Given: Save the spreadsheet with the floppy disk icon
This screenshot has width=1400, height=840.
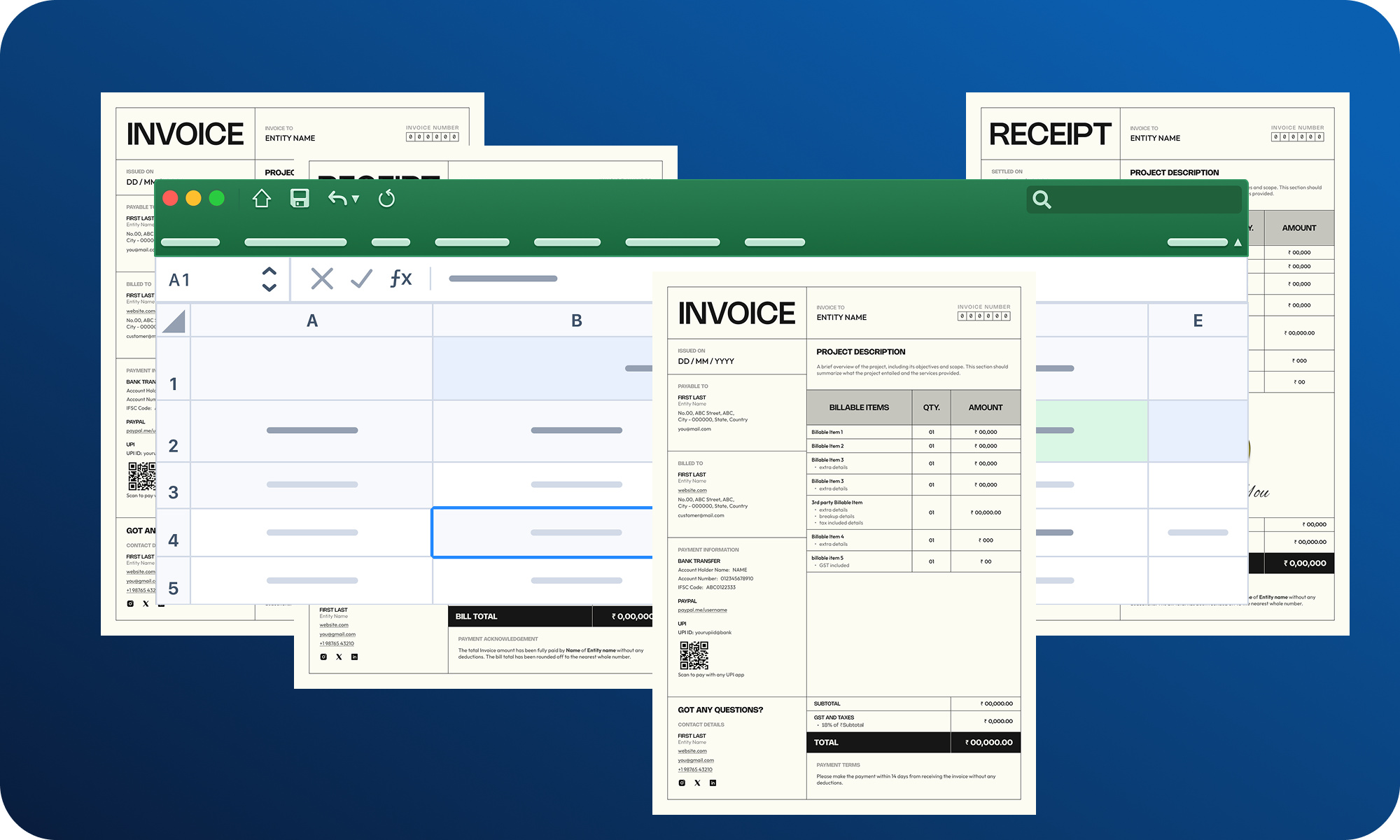Looking at the screenshot, I should click(x=300, y=199).
